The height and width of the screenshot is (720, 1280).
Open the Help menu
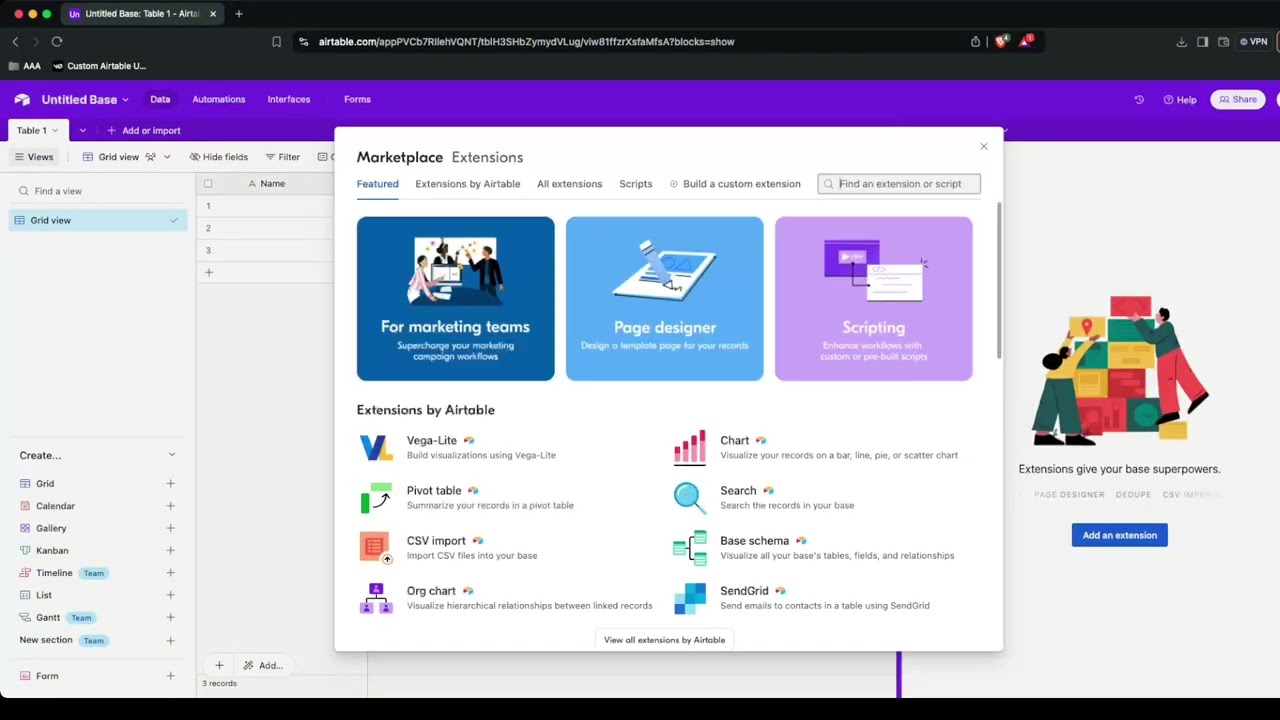pos(1180,100)
